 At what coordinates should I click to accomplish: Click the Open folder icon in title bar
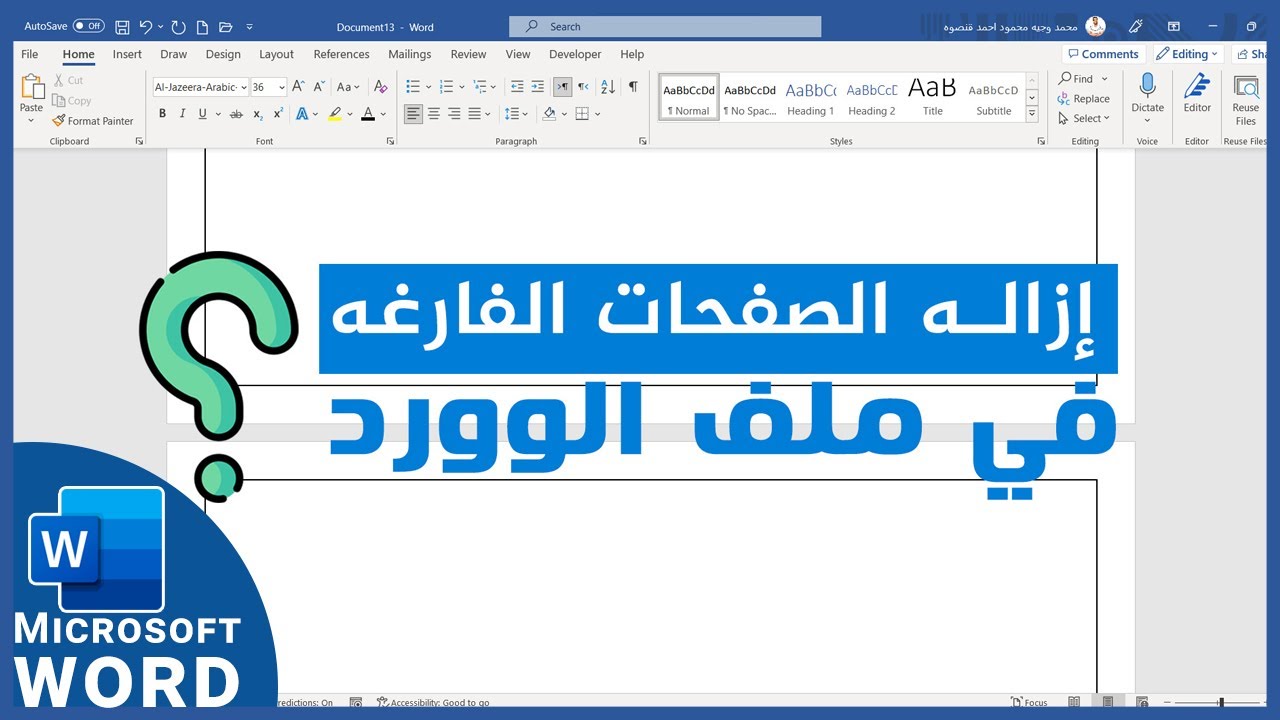click(x=225, y=27)
